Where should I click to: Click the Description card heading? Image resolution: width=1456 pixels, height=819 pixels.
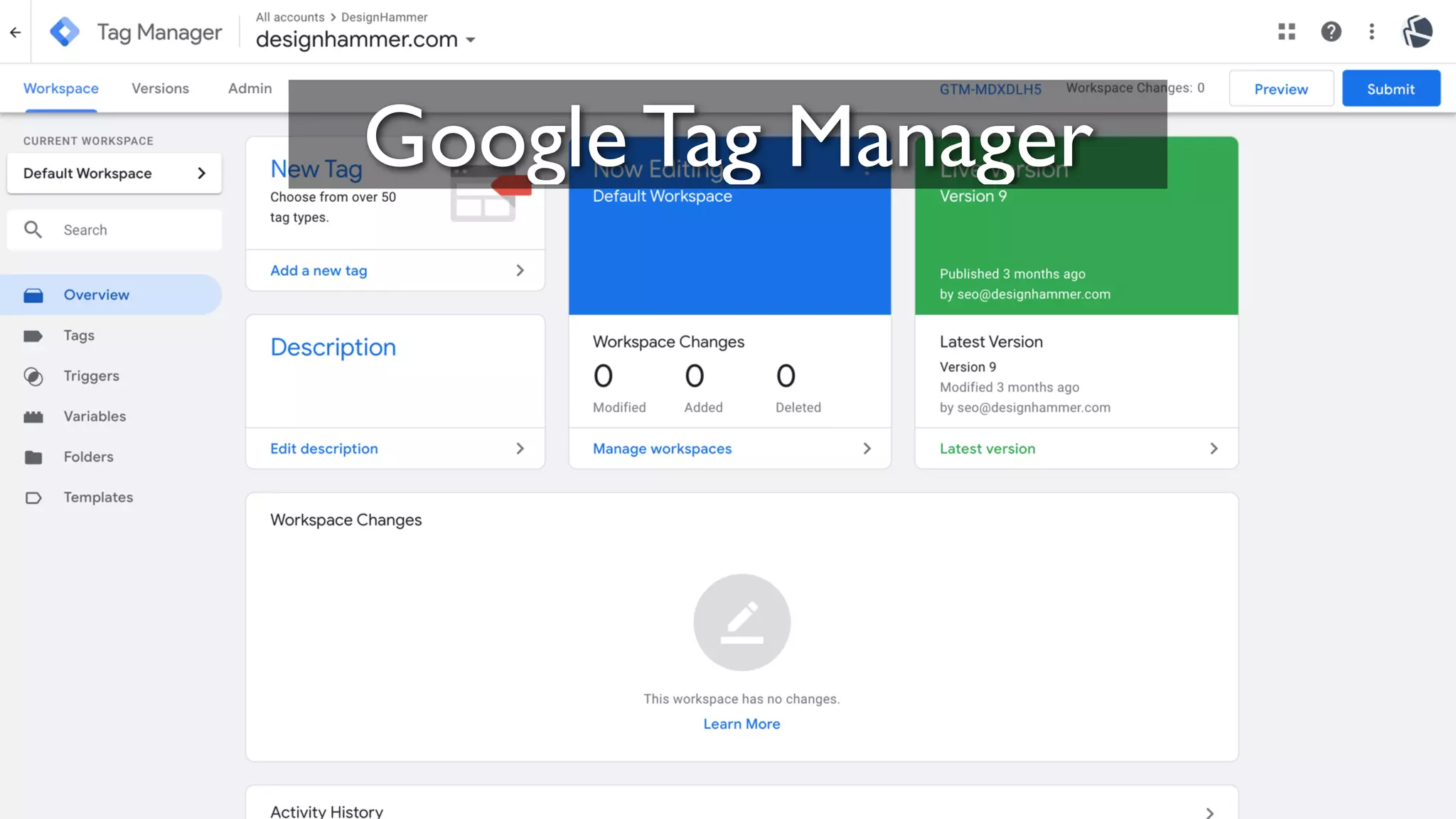333,347
